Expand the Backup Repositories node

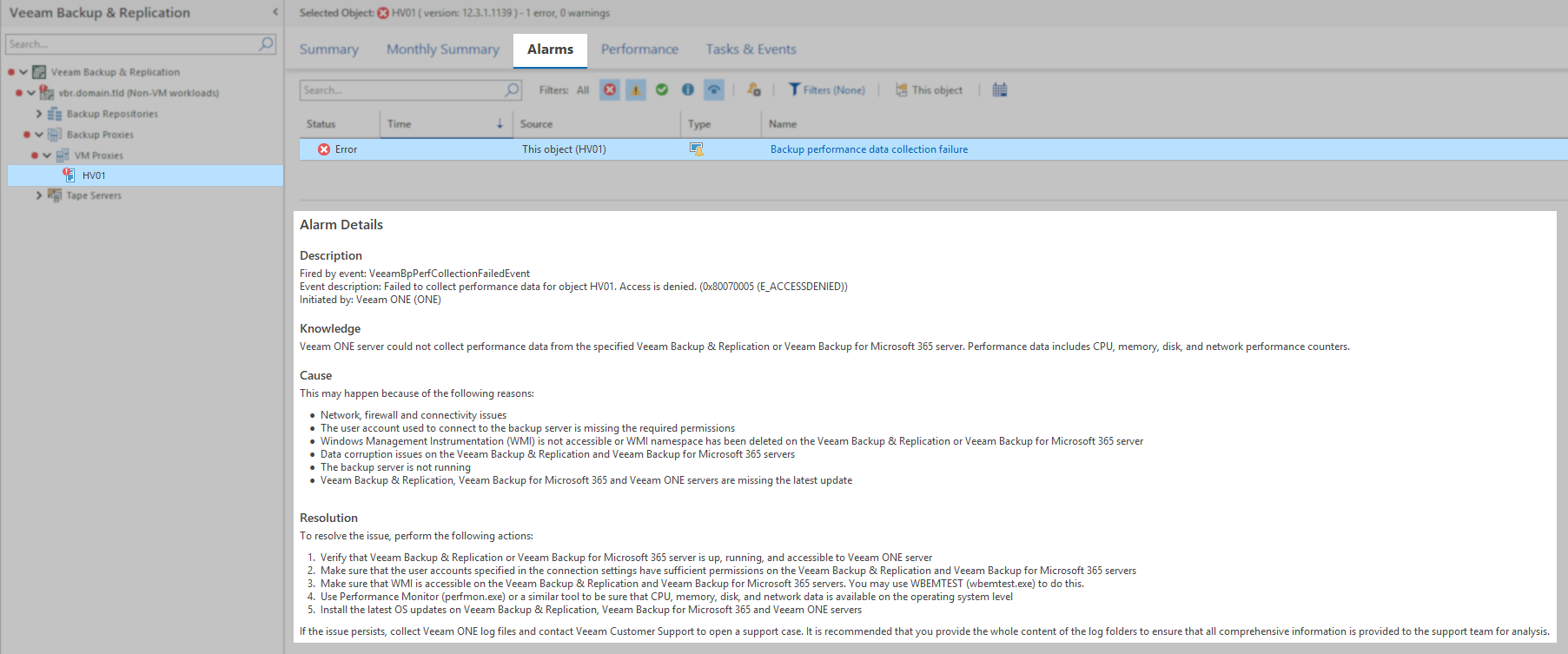coord(39,114)
